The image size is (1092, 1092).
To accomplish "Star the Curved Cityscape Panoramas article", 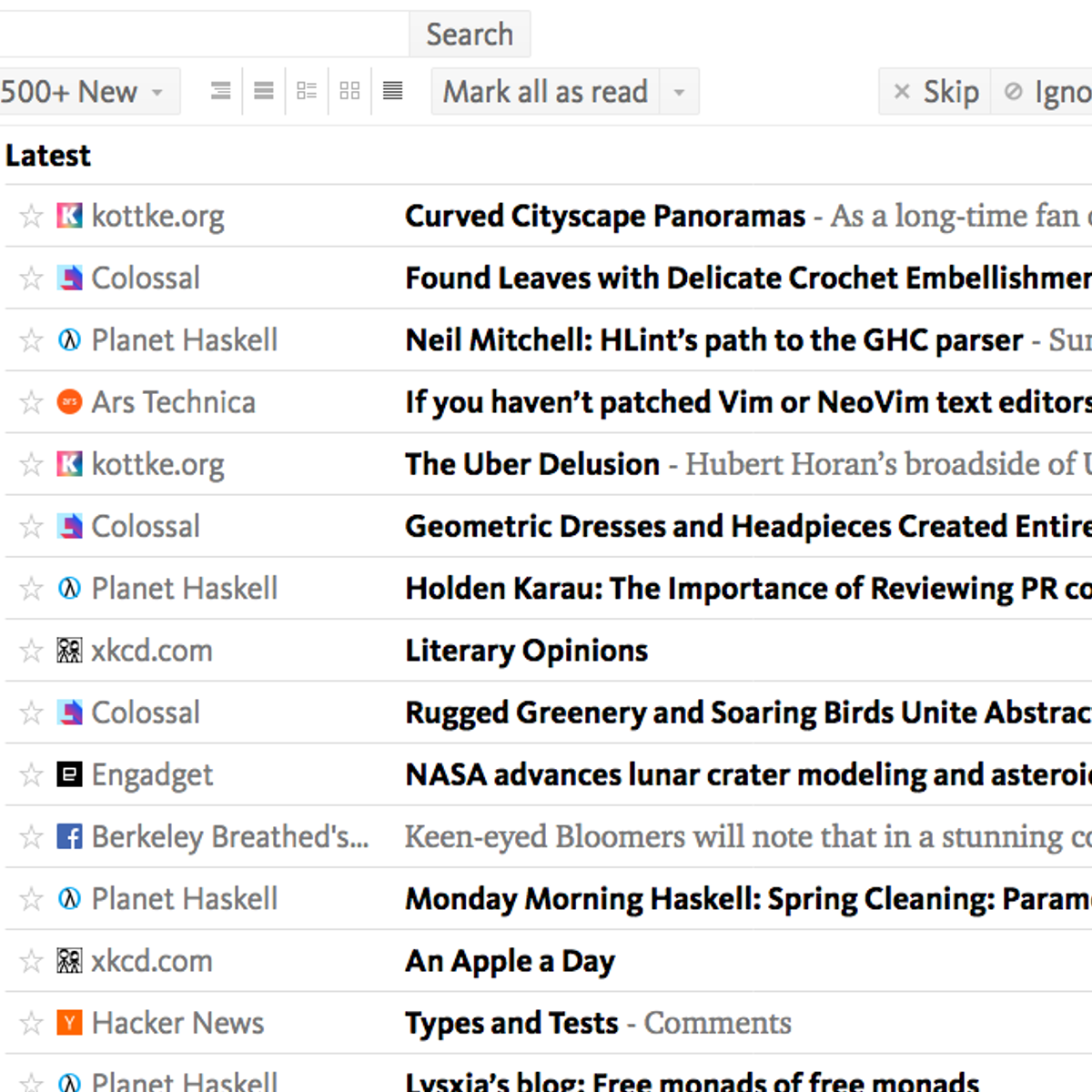I will (31, 217).
